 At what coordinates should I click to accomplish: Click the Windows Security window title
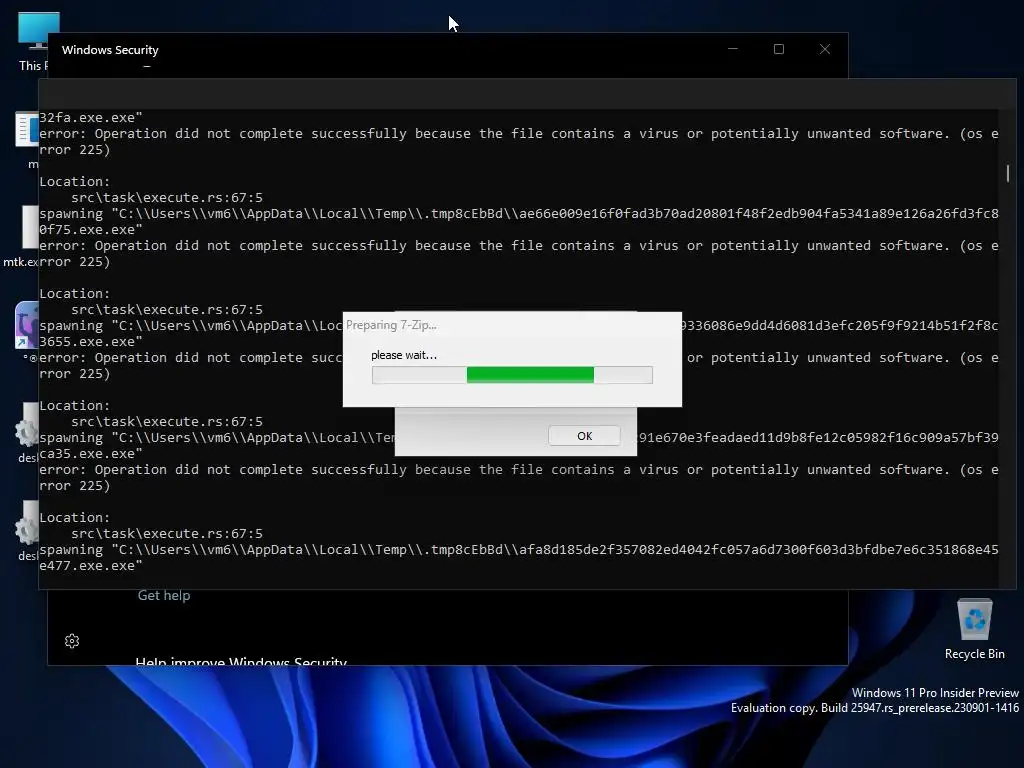(110, 50)
